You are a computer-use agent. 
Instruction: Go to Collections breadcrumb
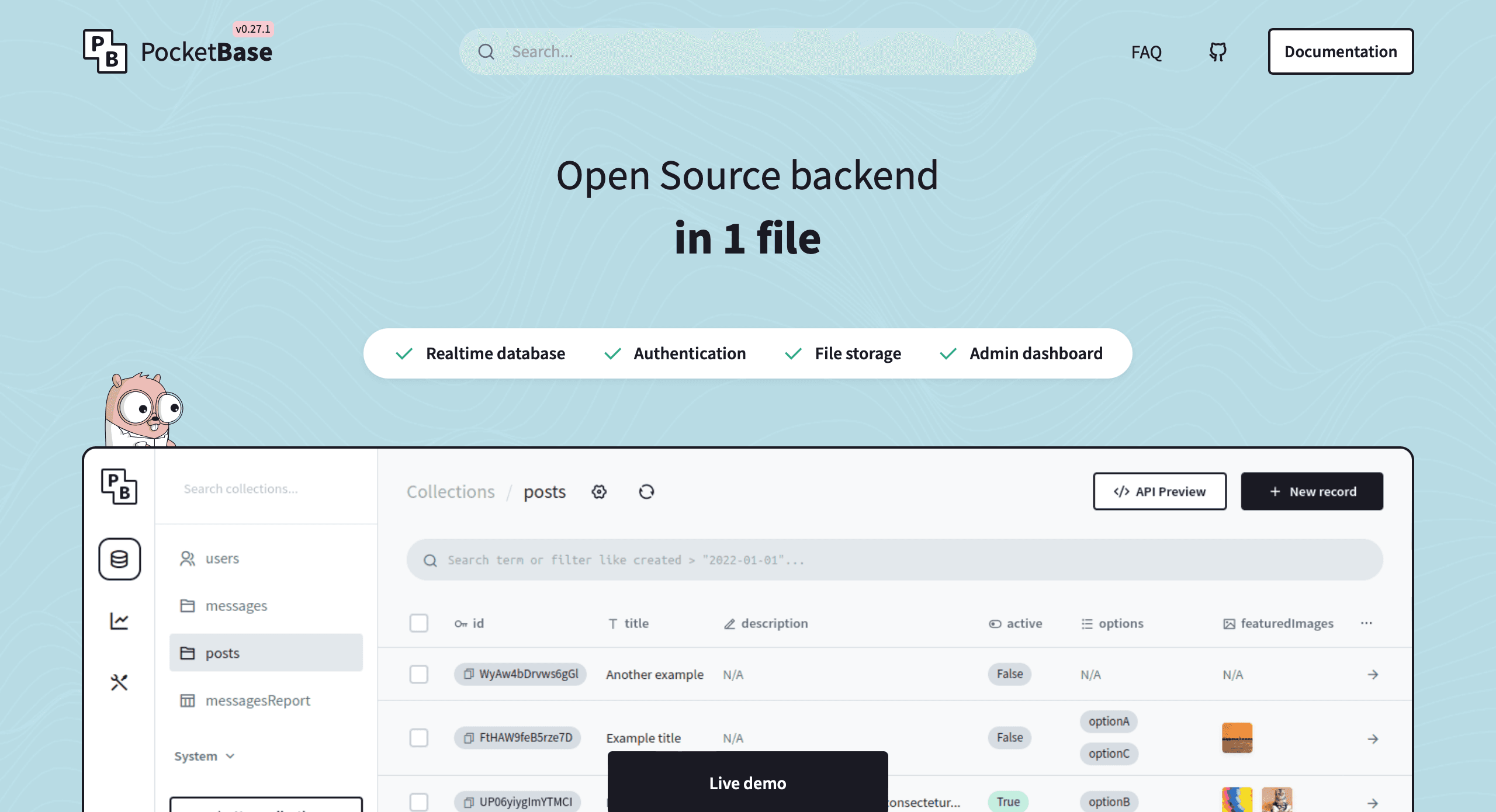(451, 492)
